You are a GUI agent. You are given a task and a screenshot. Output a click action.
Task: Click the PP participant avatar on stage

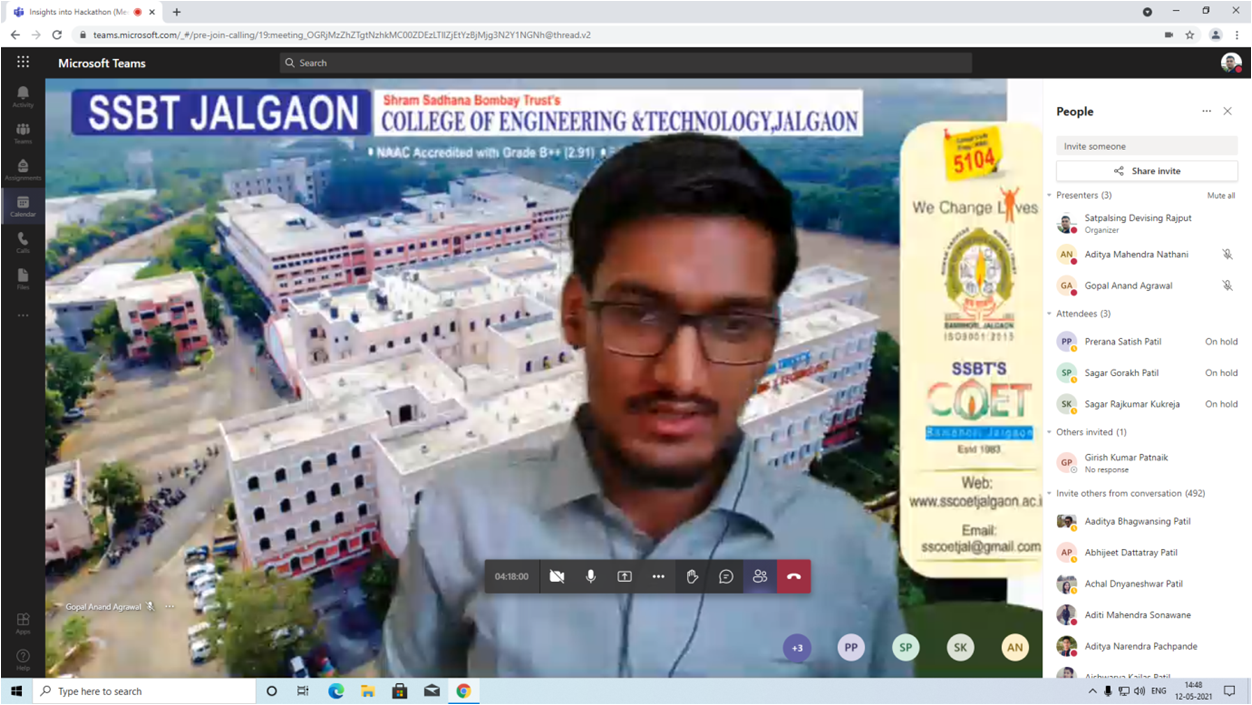(851, 648)
